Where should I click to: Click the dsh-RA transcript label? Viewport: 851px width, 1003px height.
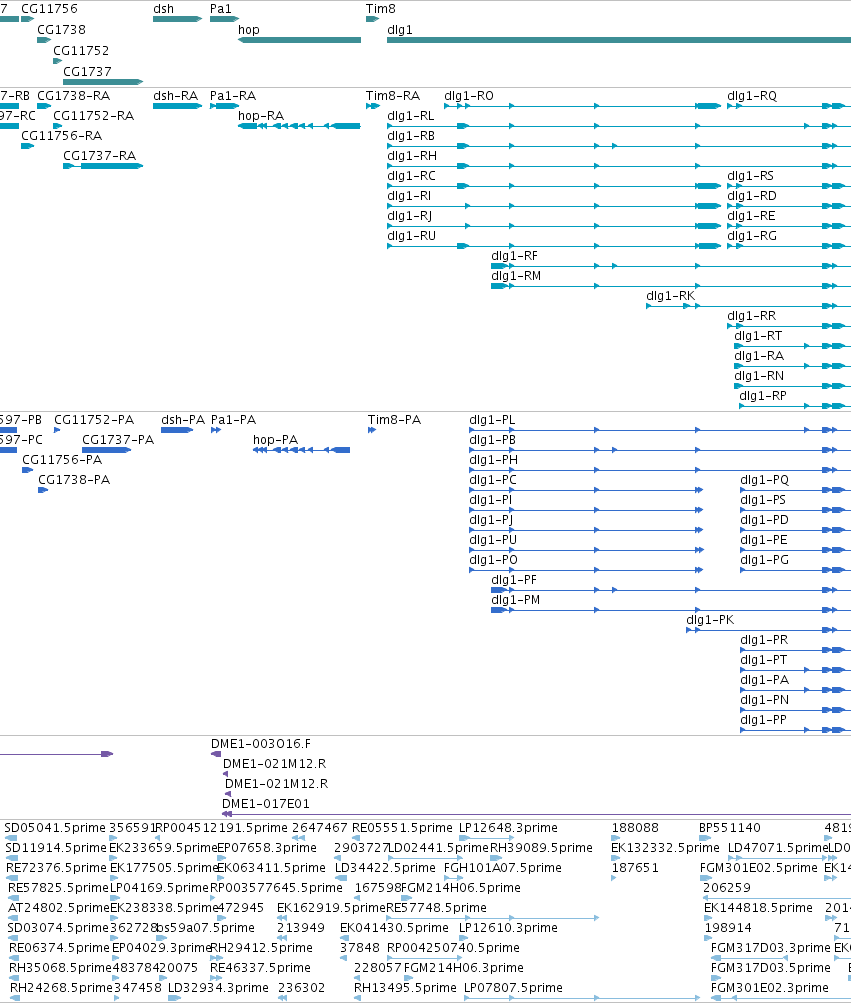pos(175,95)
